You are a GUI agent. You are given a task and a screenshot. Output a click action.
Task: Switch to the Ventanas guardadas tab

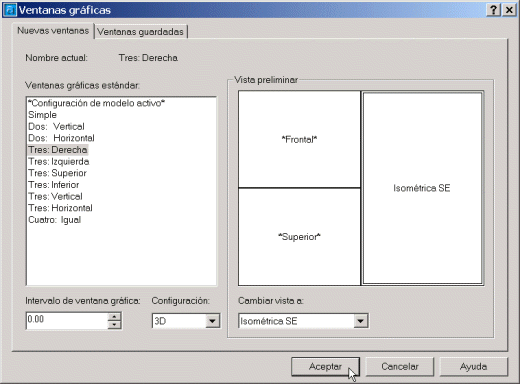point(140,32)
